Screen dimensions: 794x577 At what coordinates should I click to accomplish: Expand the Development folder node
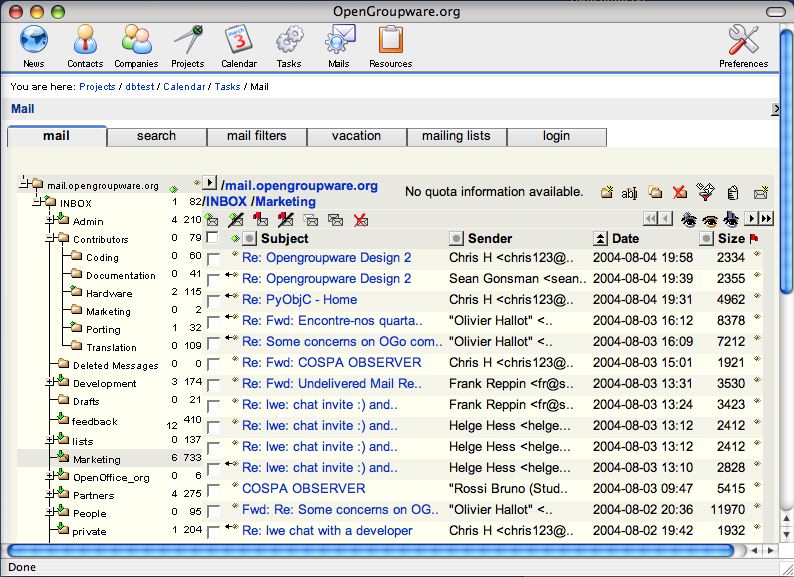point(50,382)
